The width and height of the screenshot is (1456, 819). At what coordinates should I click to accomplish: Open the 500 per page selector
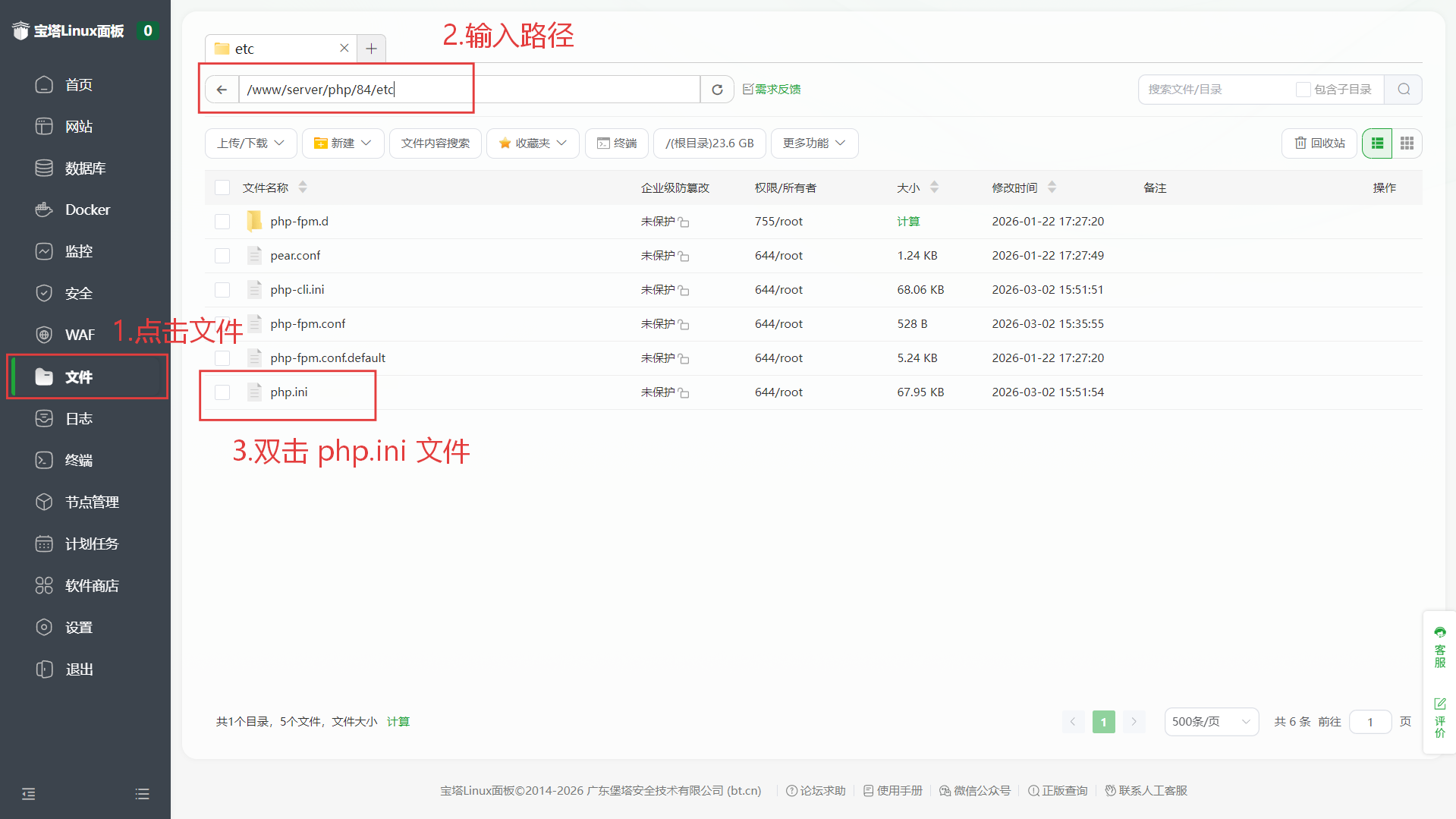click(1211, 722)
